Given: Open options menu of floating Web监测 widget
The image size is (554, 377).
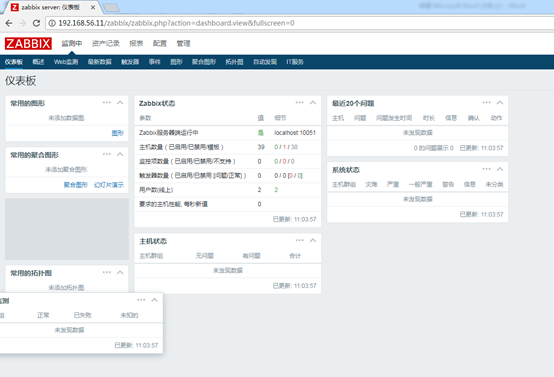Looking at the screenshot, I should (141, 300).
